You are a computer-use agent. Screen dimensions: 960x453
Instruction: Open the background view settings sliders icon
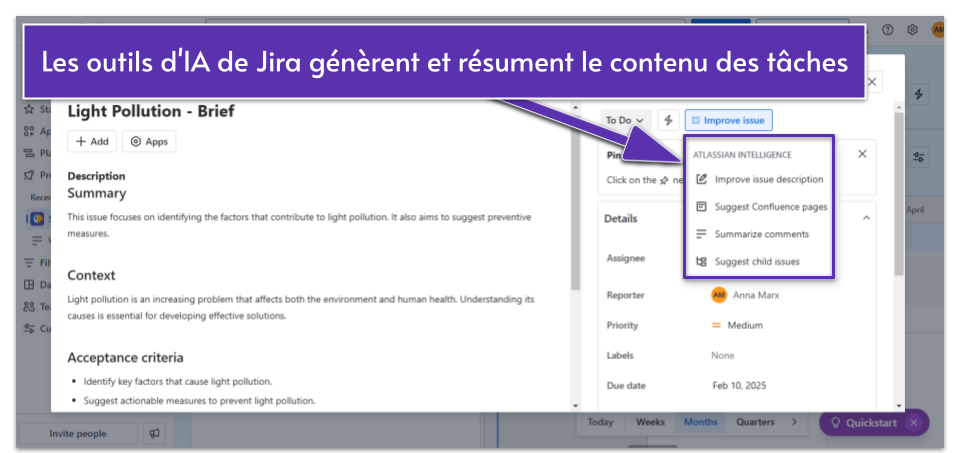coord(918,157)
